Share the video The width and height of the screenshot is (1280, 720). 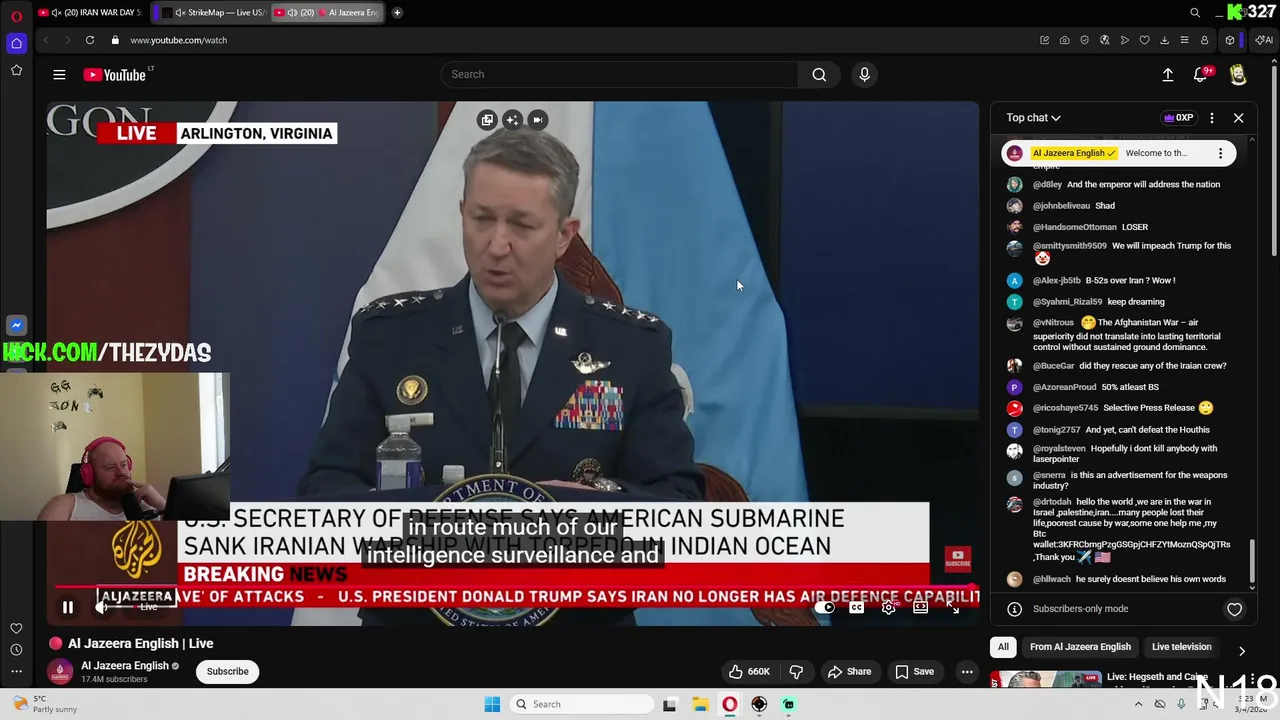click(849, 672)
